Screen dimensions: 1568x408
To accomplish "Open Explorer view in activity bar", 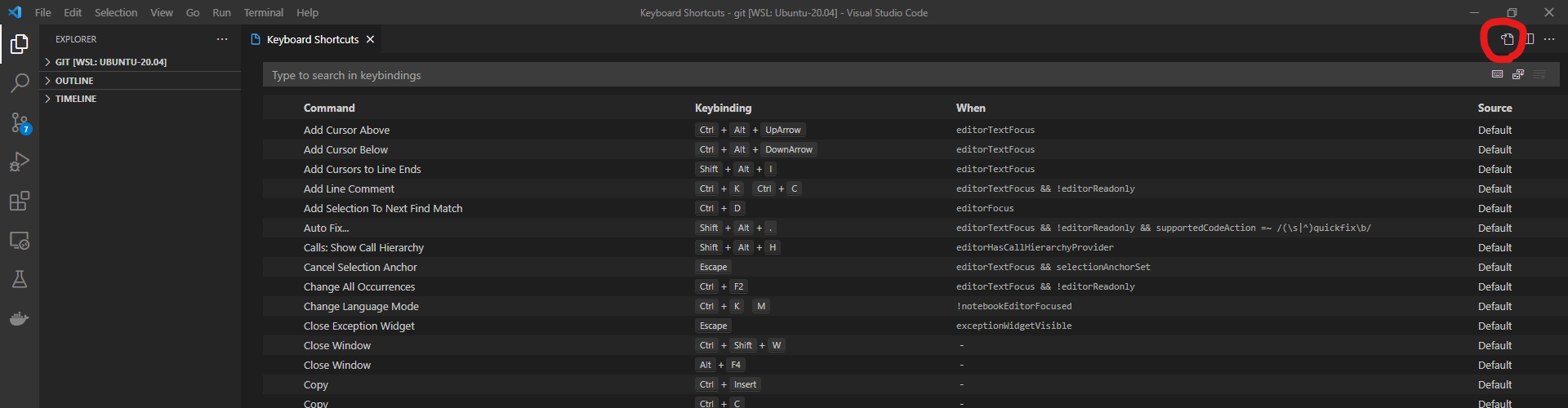I will click(x=20, y=44).
